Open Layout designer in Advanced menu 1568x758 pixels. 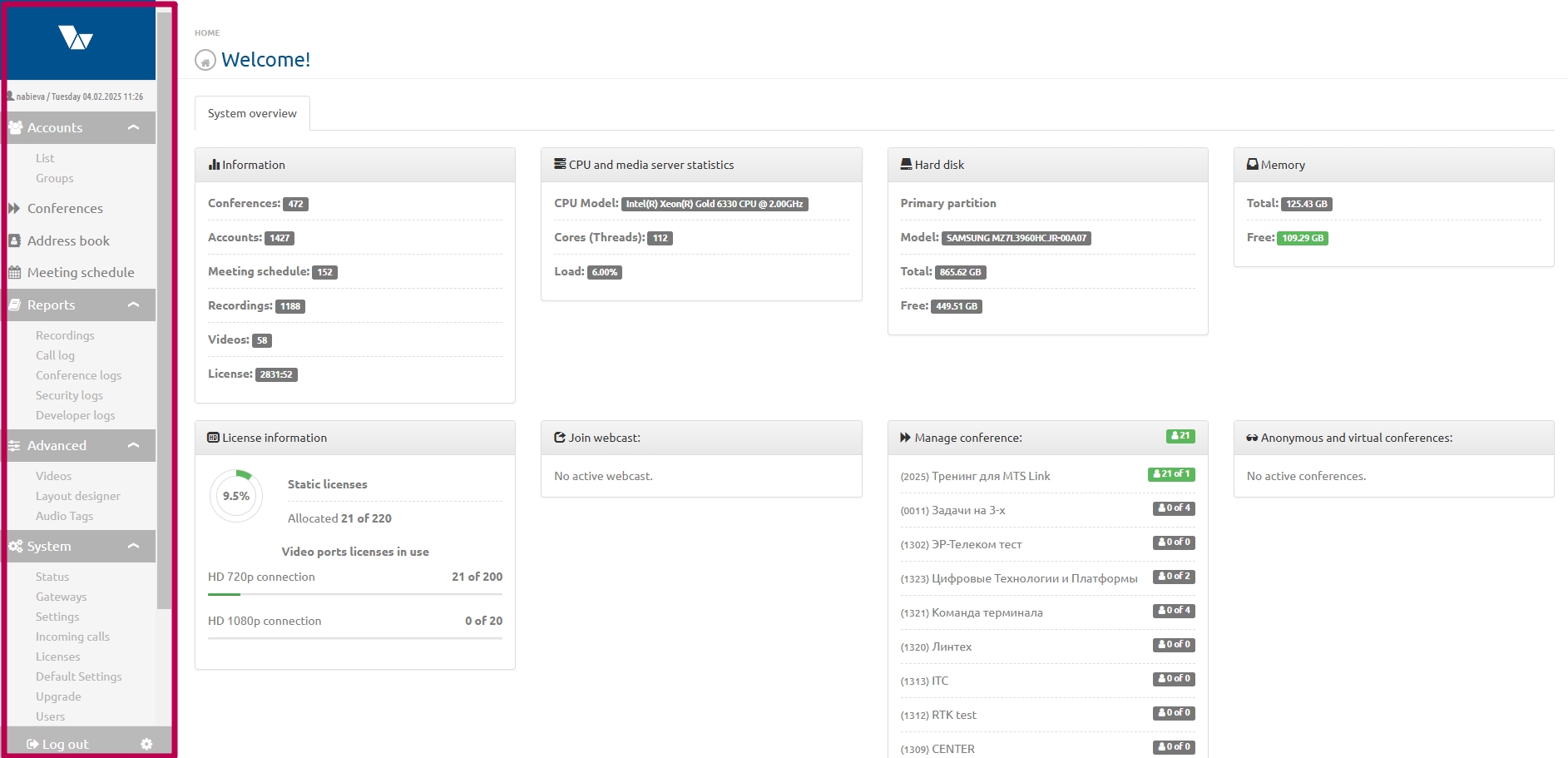coord(77,496)
